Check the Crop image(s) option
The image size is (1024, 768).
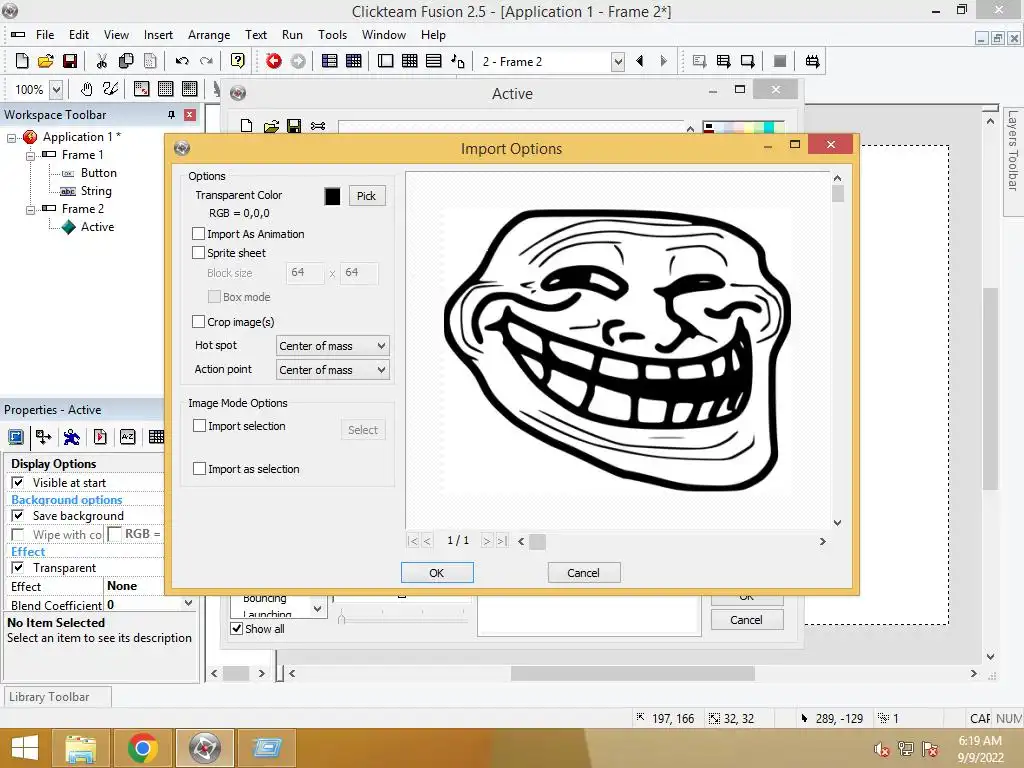pyautogui.click(x=199, y=322)
